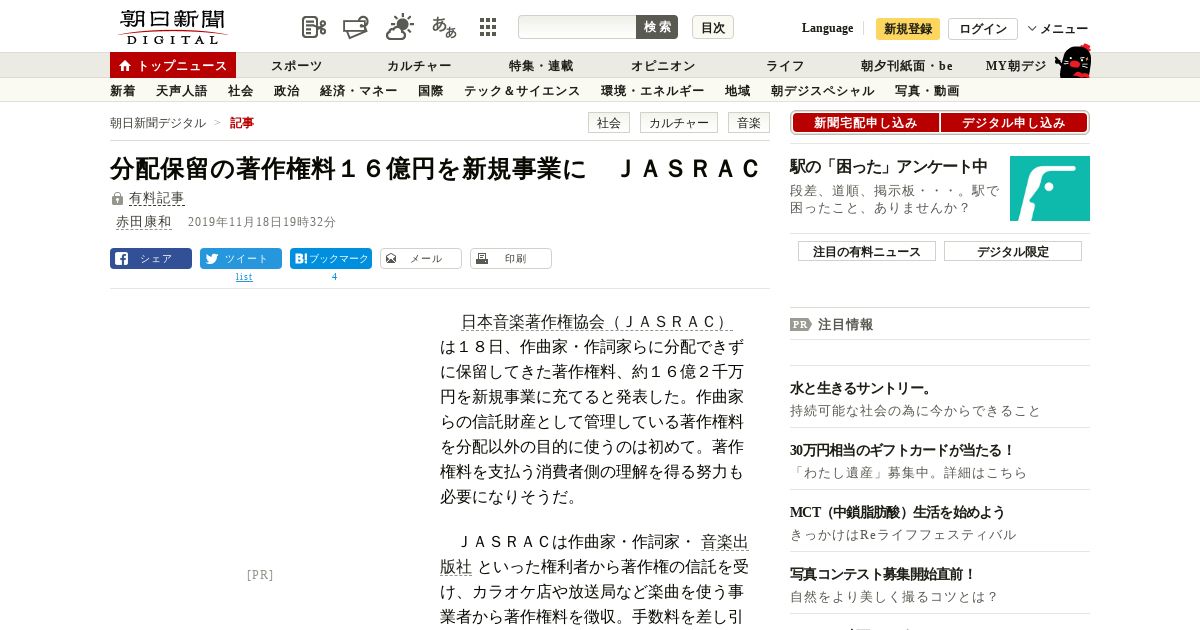Viewport: 1200px width, 630px height.
Task: Click 新聞宅配申し込み red button
Action: click(x=865, y=122)
